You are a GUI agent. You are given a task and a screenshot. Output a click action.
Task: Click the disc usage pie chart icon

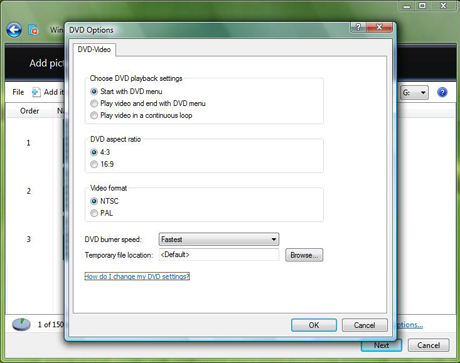click(x=21, y=324)
